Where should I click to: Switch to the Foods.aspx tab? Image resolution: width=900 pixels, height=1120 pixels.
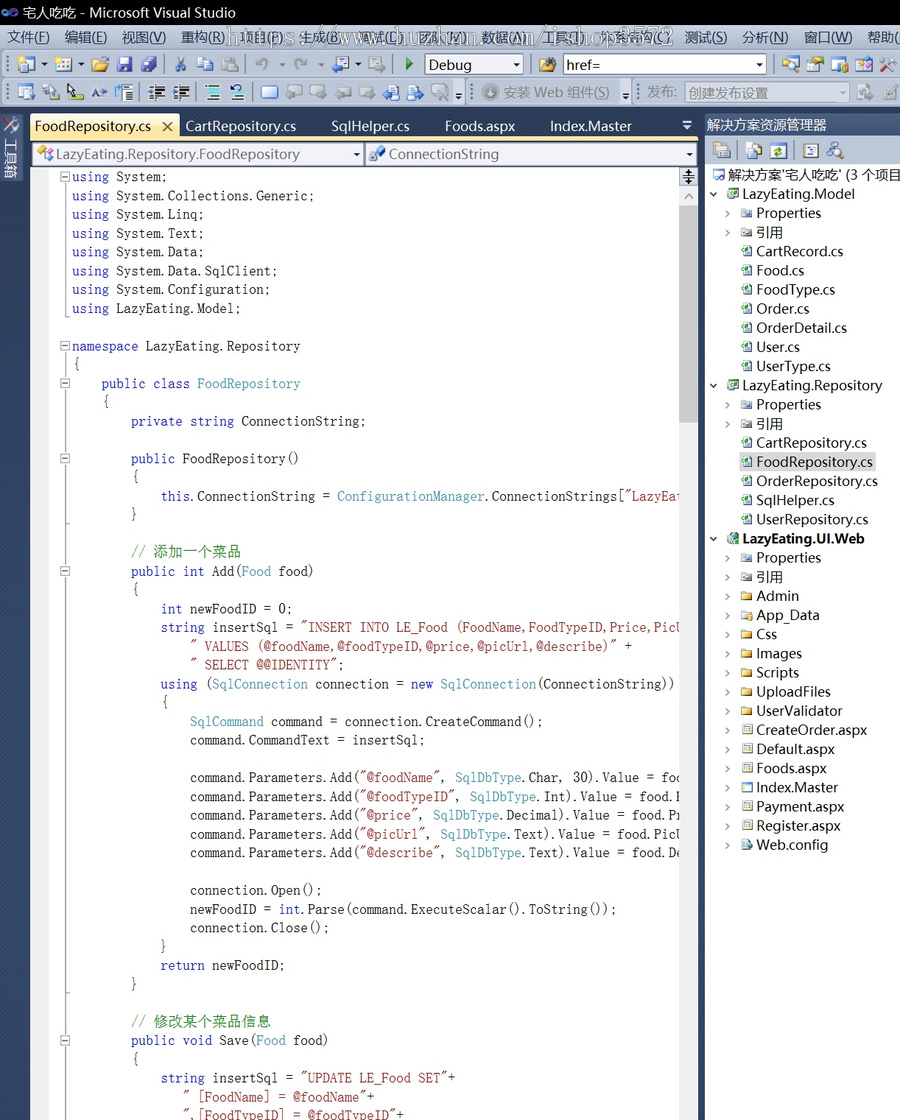[x=479, y=126]
